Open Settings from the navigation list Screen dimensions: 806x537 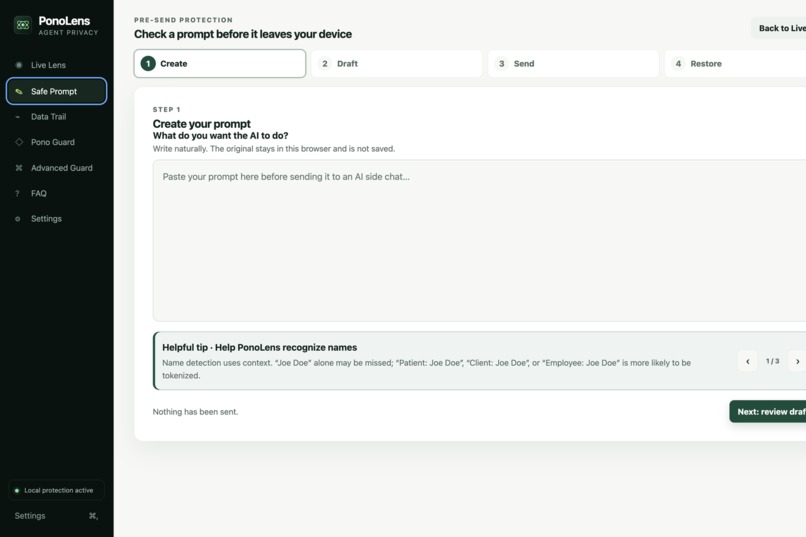[57, 219]
